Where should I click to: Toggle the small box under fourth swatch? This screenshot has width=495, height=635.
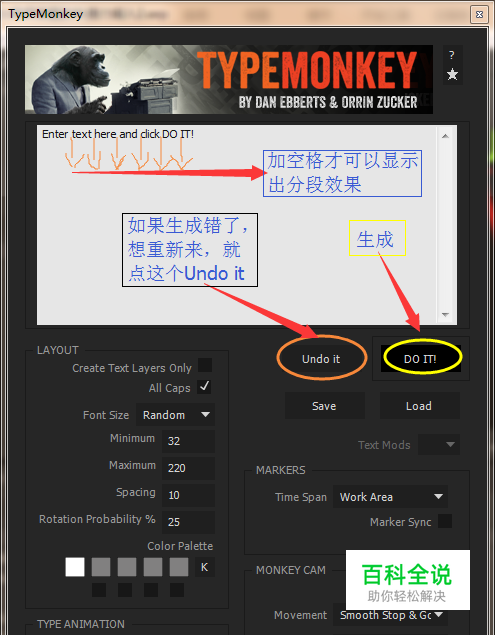[151, 590]
